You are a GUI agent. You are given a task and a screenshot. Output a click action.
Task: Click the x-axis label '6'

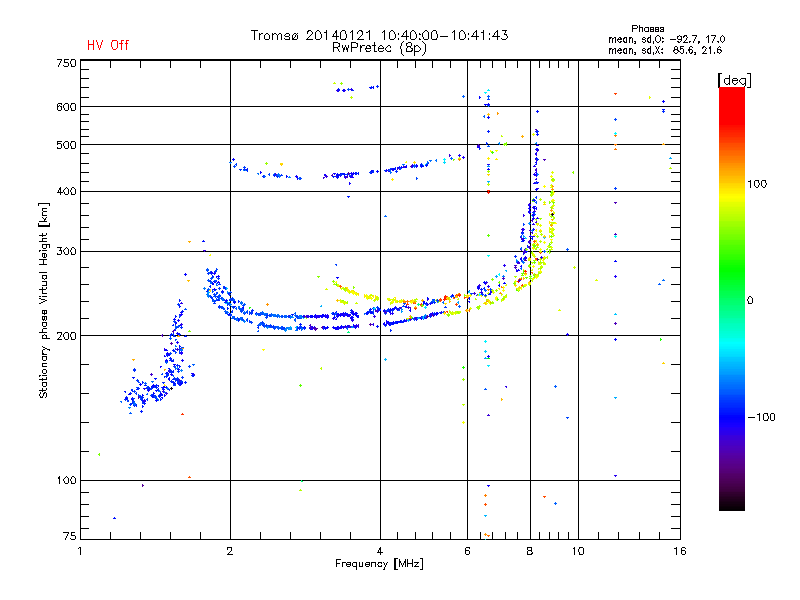point(467,552)
